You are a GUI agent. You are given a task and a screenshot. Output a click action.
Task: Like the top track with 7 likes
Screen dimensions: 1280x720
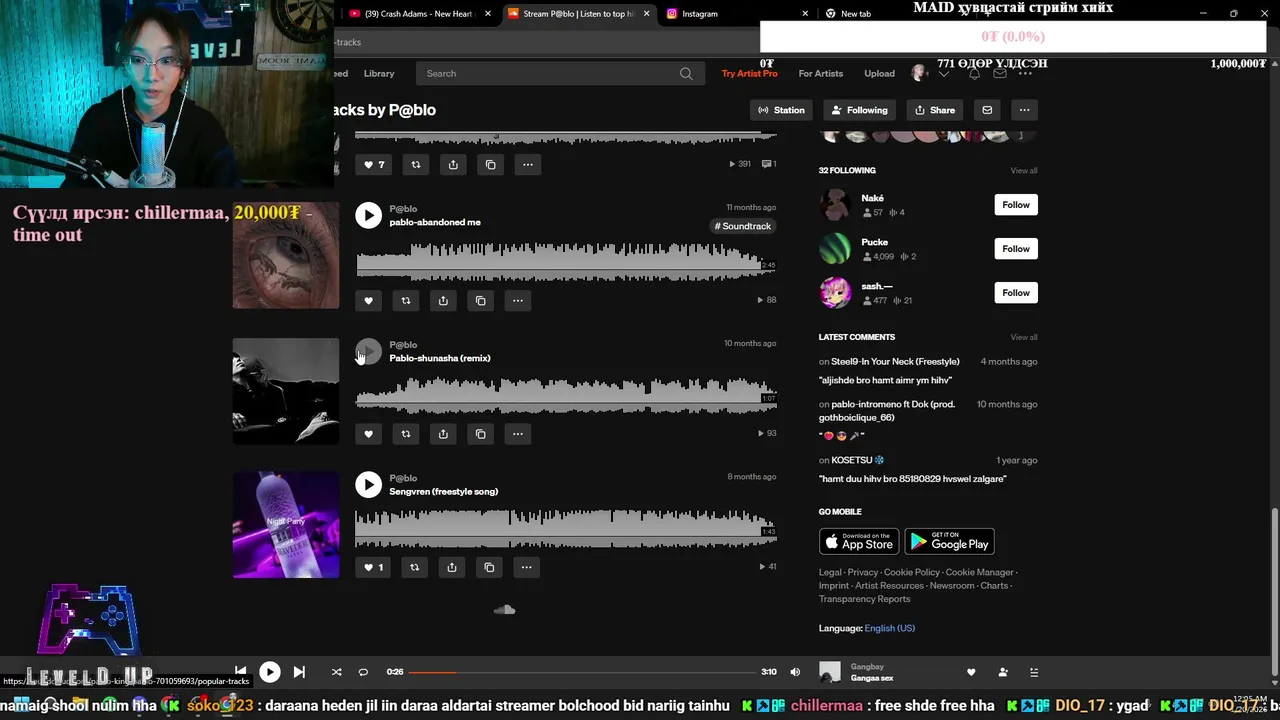coord(374,164)
